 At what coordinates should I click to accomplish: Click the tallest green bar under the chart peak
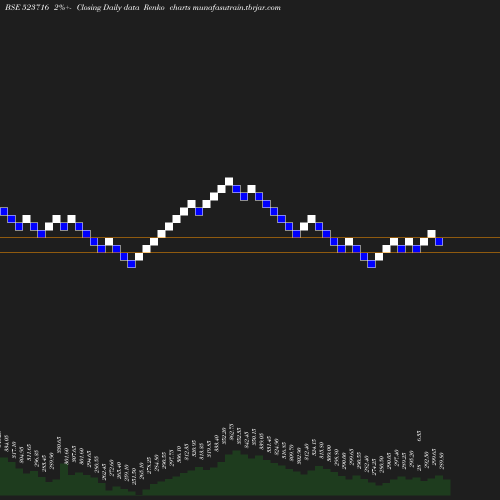click(x=237, y=473)
